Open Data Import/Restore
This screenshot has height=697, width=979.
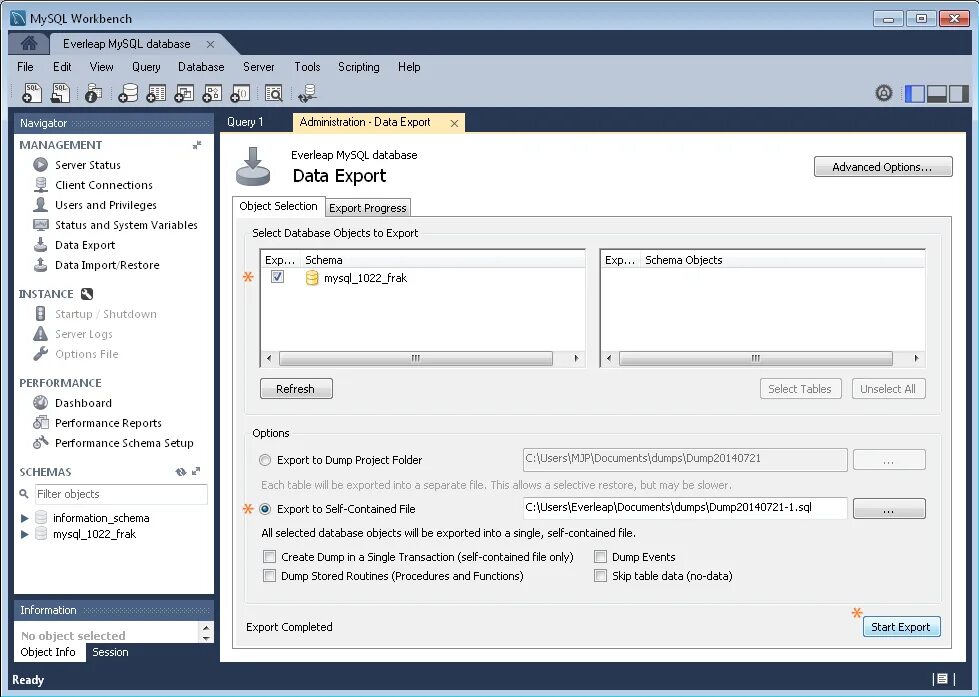pyautogui.click(x=107, y=265)
